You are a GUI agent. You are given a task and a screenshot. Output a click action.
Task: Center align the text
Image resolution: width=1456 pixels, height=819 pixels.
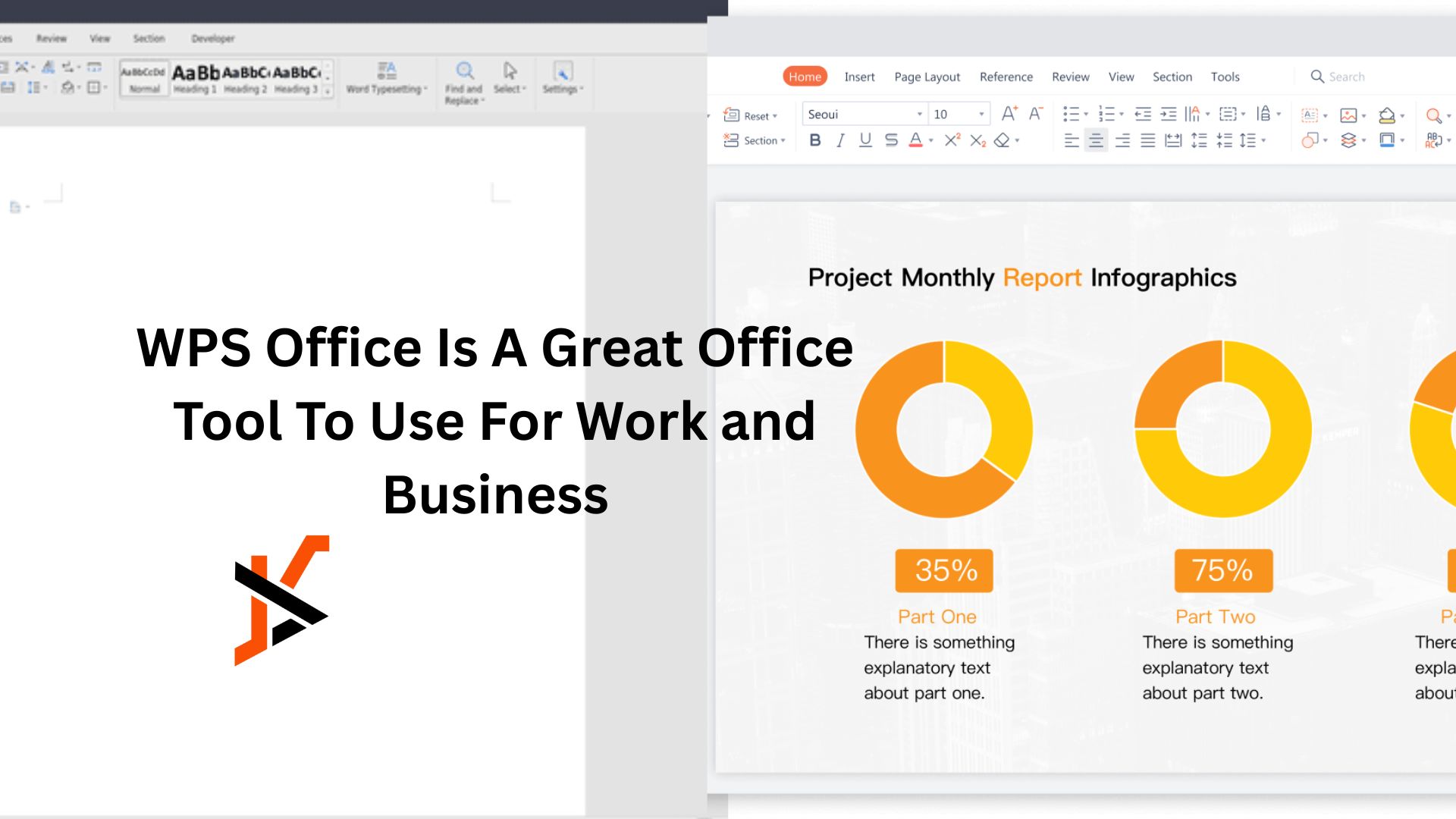(1096, 140)
